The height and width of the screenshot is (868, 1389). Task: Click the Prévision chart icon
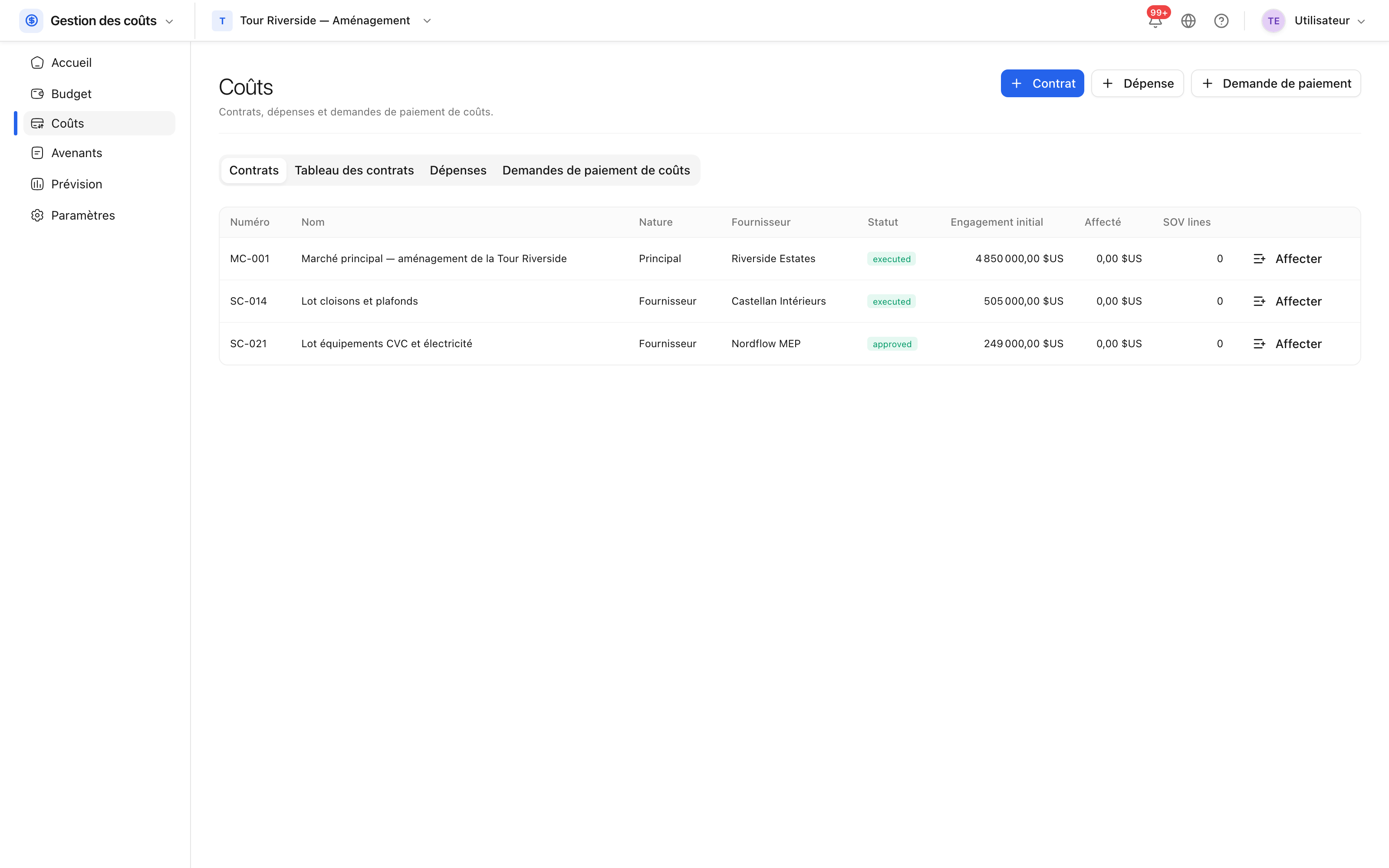tap(37, 184)
